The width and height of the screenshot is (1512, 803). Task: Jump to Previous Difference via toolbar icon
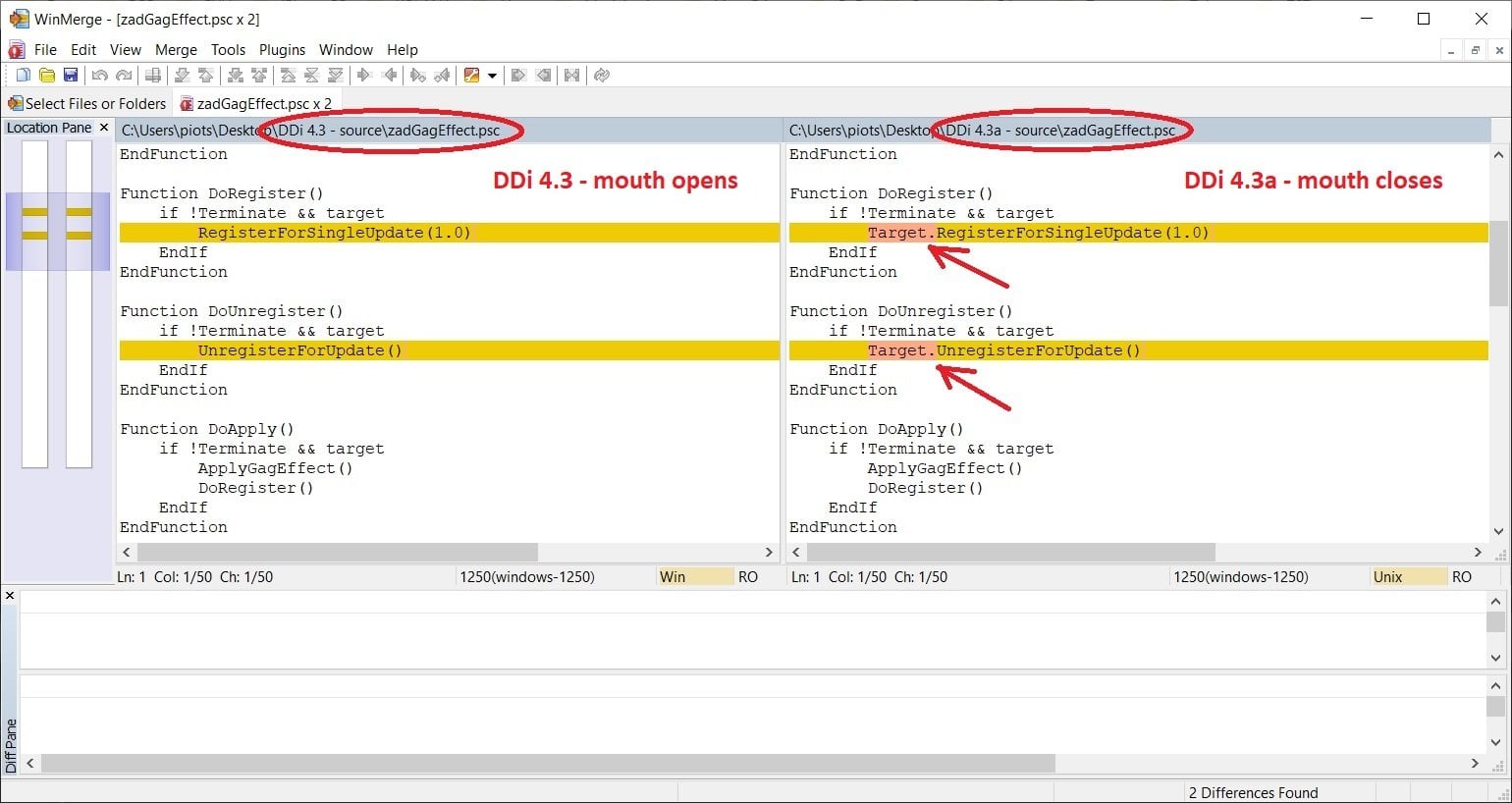205,76
